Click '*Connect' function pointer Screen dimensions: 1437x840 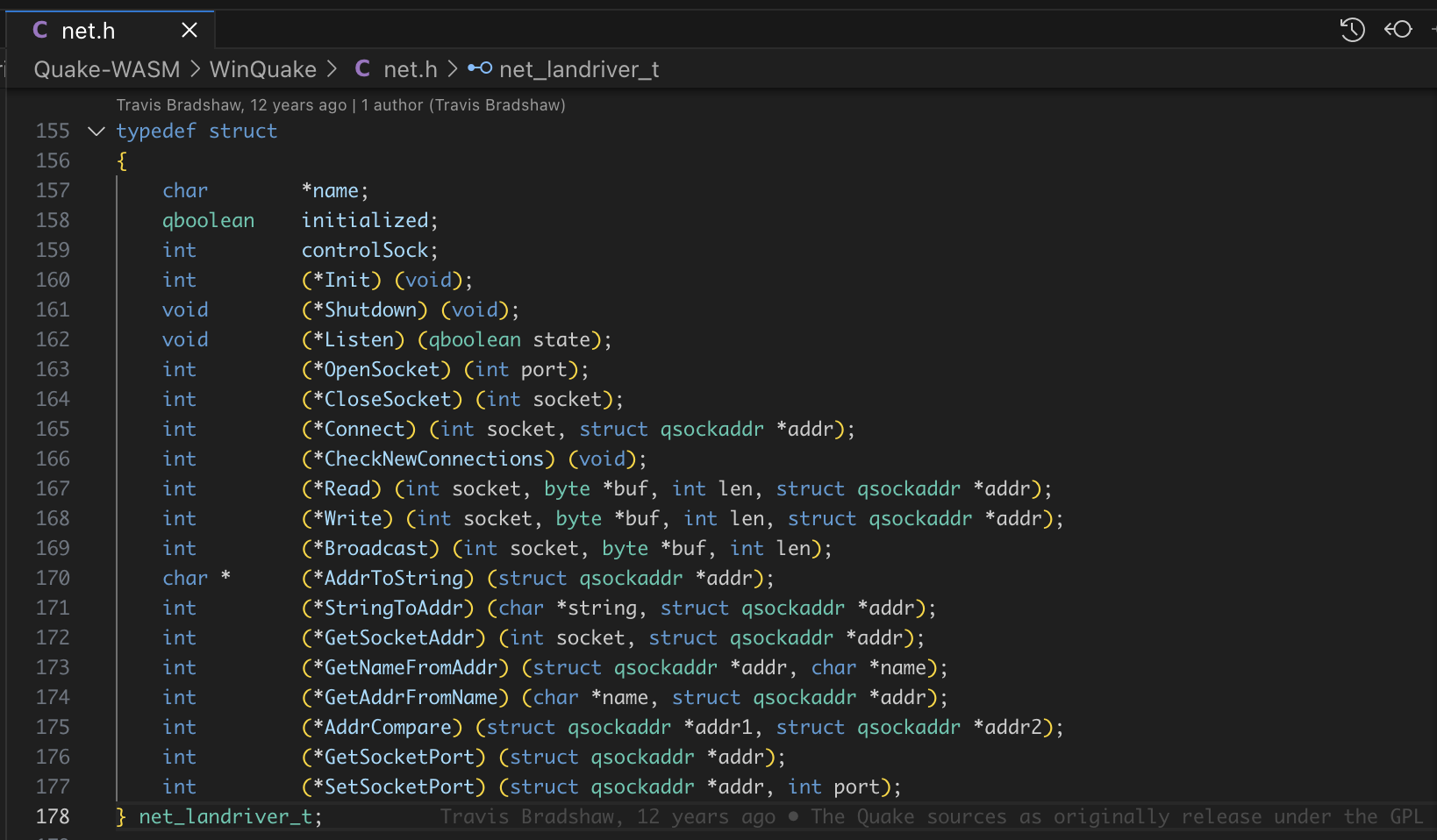click(x=359, y=430)
